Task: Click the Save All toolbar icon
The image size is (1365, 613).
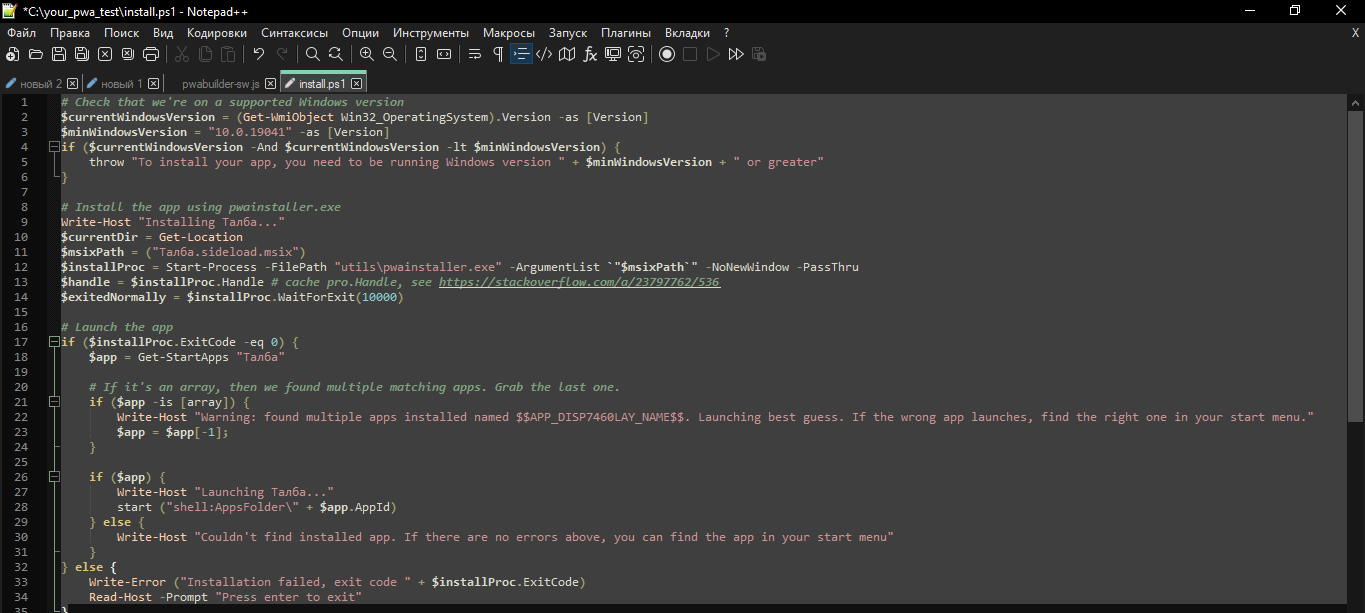Action: click(x=82, y=54)
